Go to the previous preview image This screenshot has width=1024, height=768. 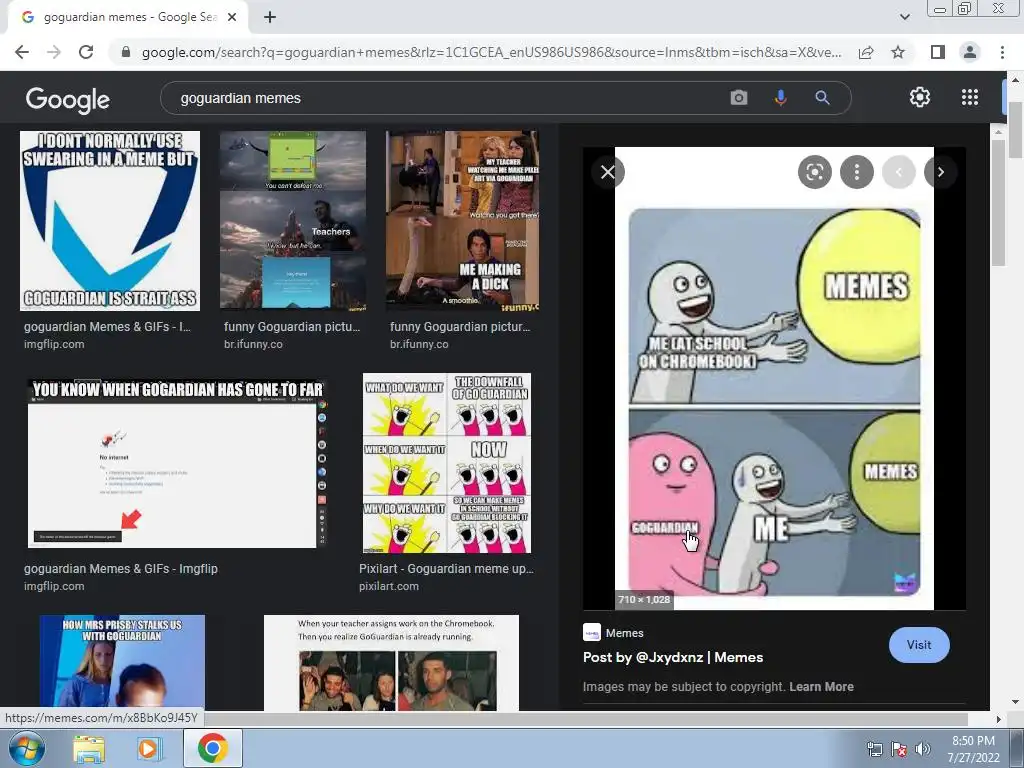[899, 172]
